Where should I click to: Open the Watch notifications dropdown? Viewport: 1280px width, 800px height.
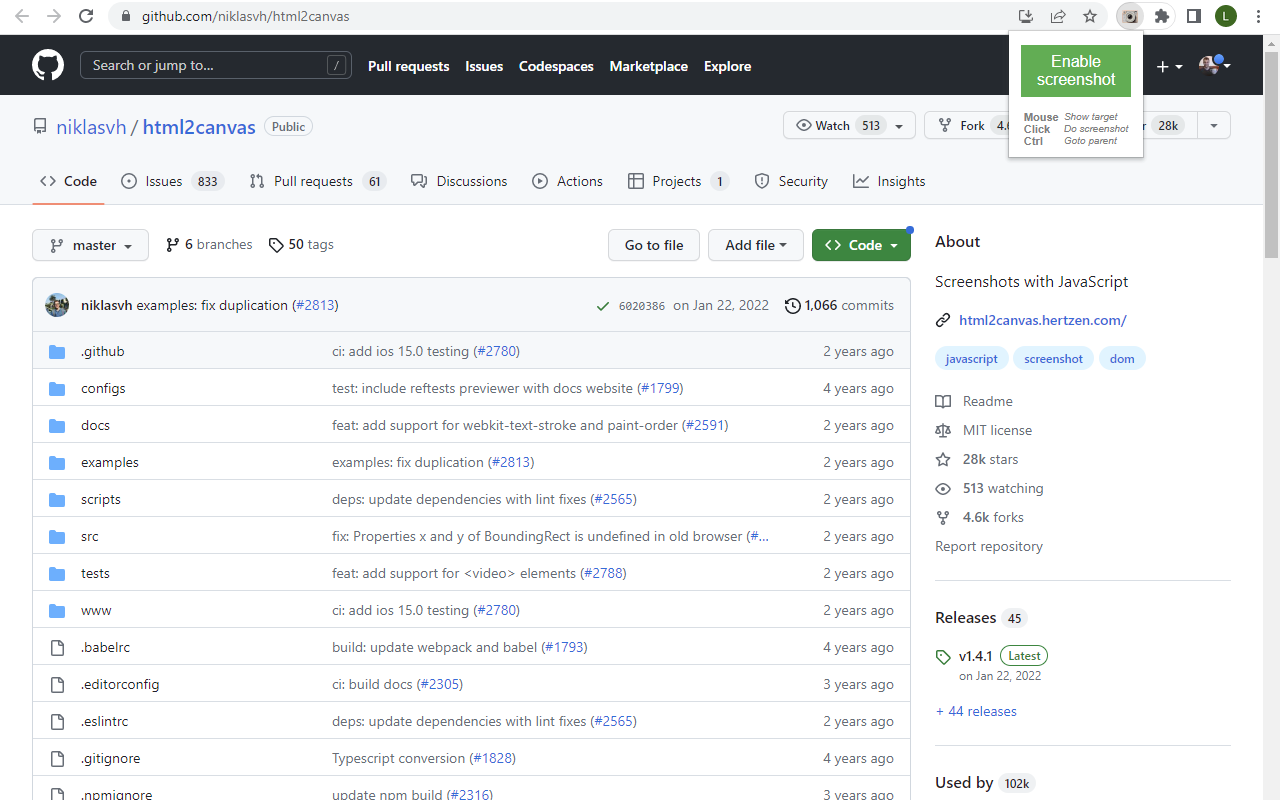(x=899, y=126)
